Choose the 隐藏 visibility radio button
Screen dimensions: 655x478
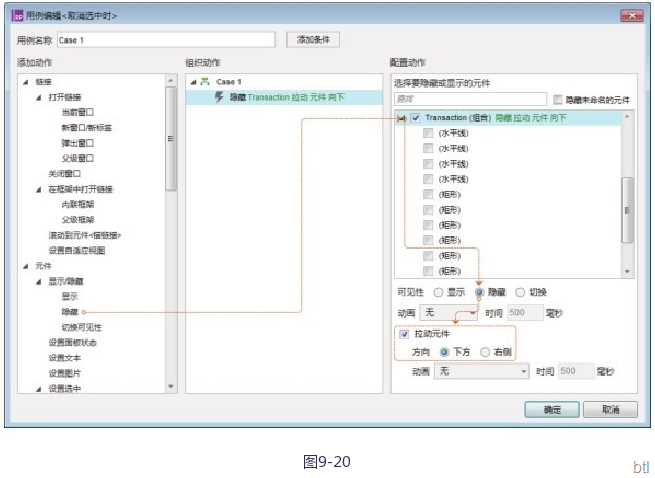(x=479, y=292)
